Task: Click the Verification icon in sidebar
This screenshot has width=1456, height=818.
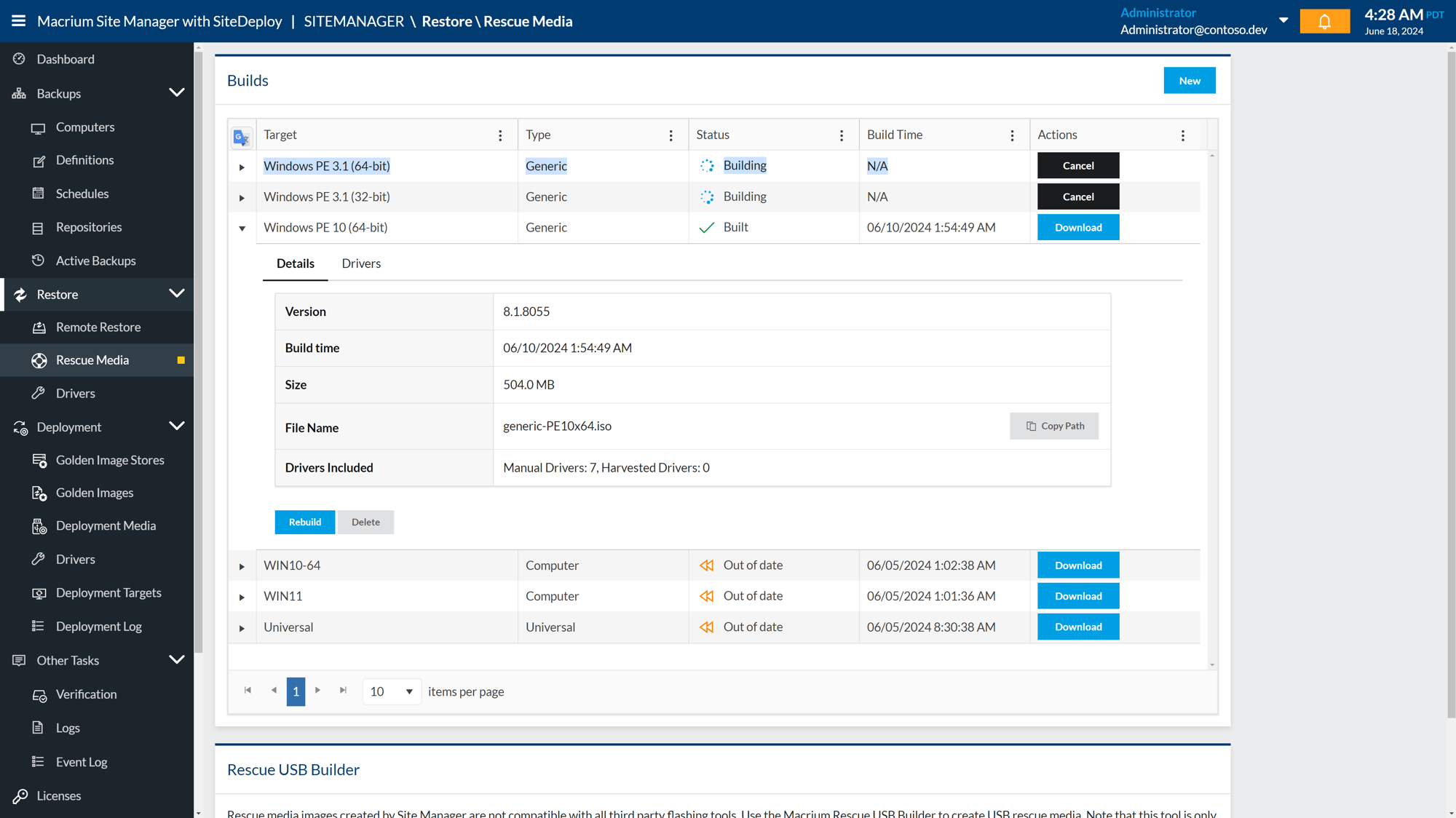Action: click(x=39, y=695)
